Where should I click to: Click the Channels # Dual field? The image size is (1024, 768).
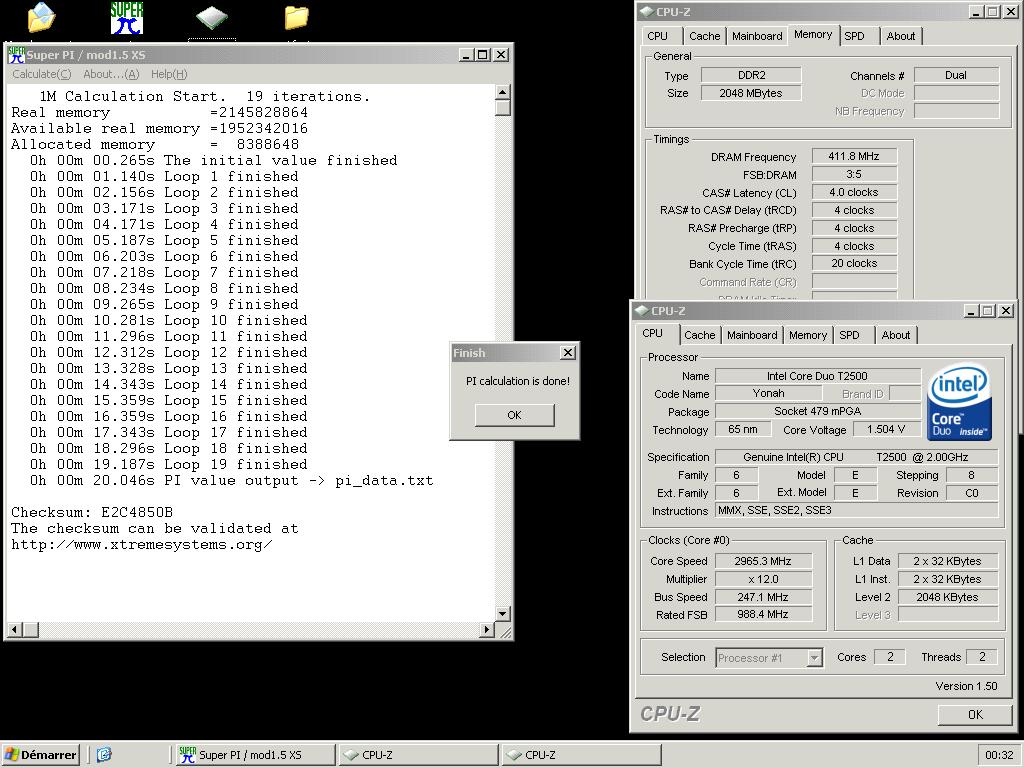click(956, 75)
